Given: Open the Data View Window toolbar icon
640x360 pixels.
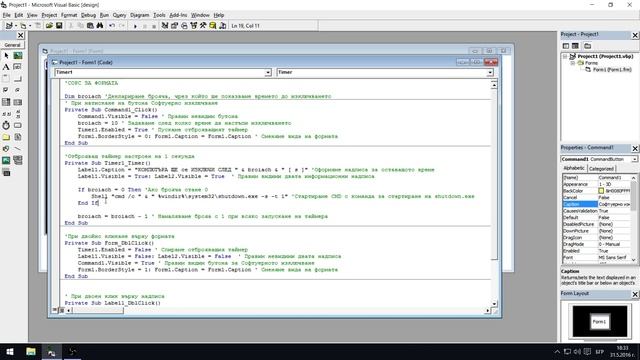Looking at the screenshot, I should [213, 26].
